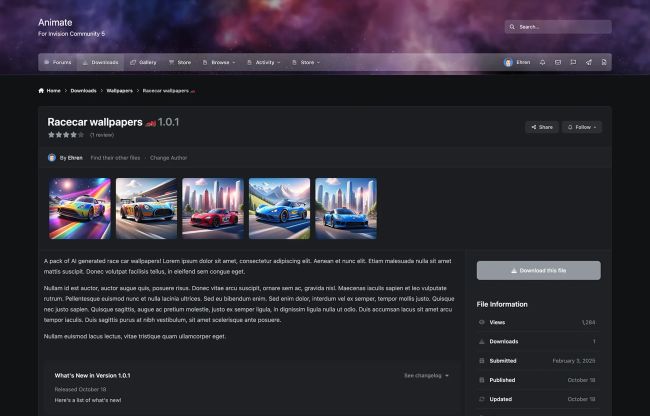Click Find their other files link
The width and height of the screenshot is (650, 416).
[115, 158]
